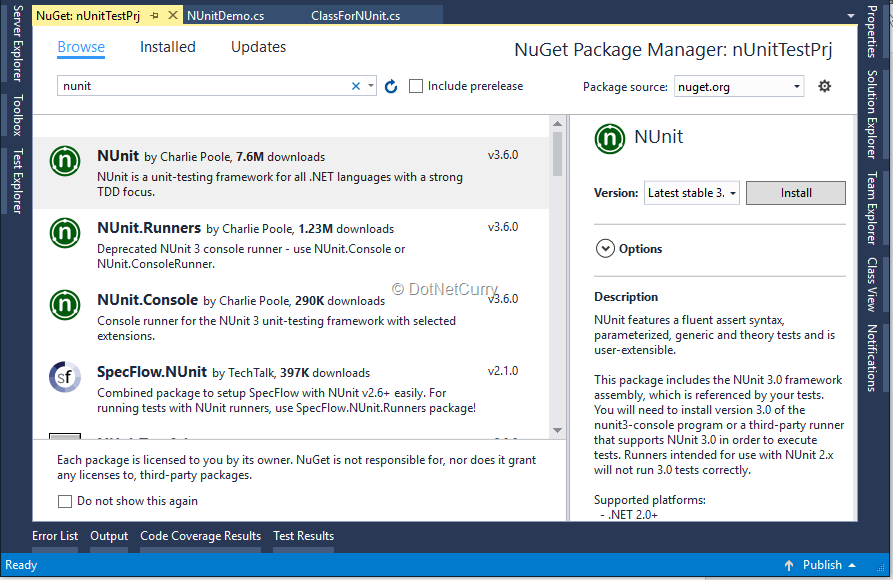Select the NUnit.Console package title

[x=148, y=300]
